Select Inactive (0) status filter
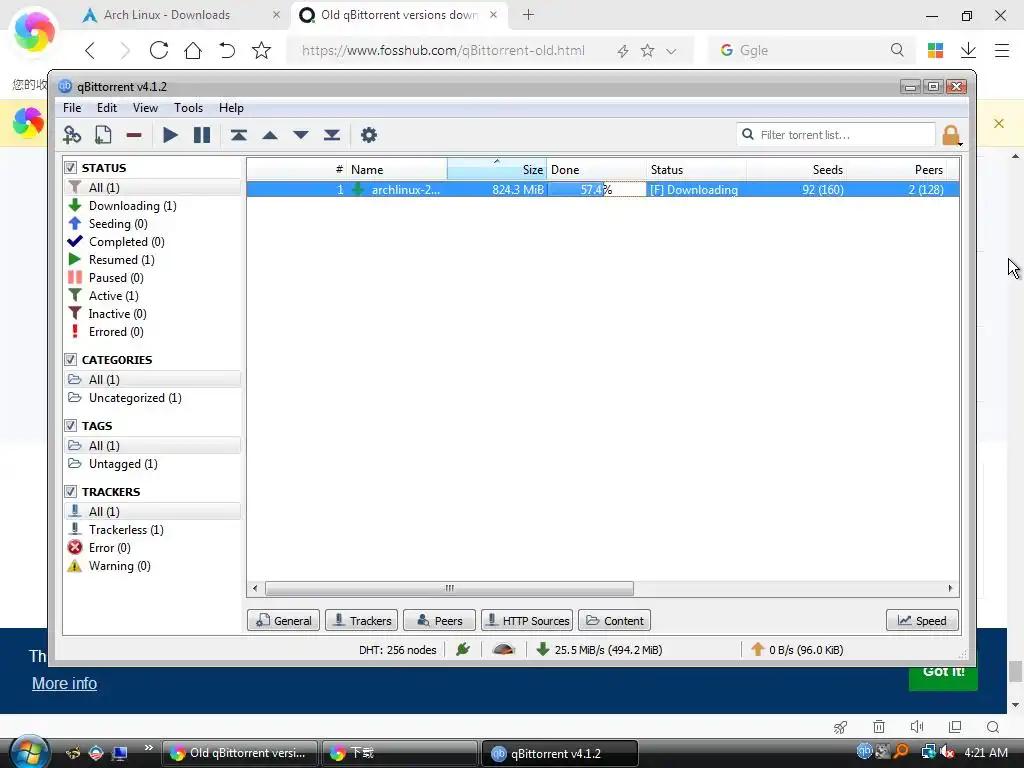 pyautogui.click(x=118, y=314)
